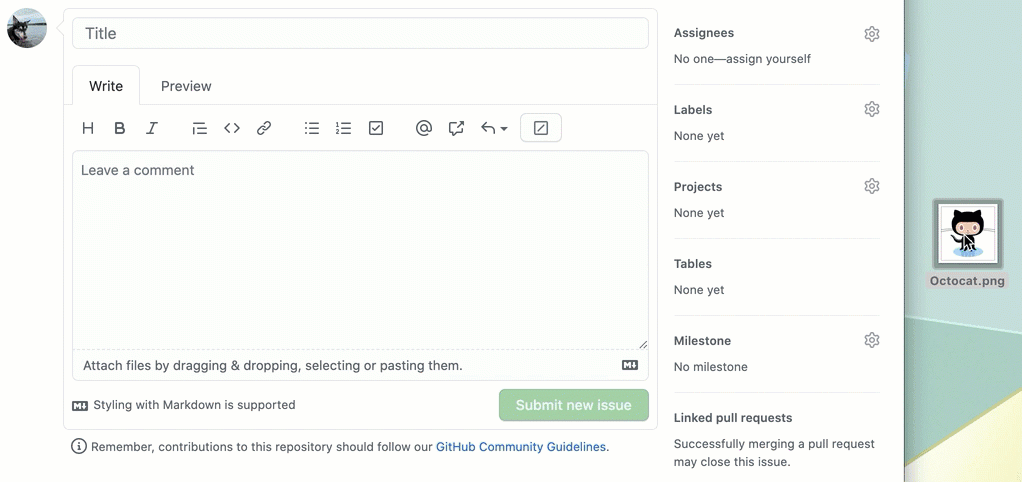Open the Milestone settings gear
The image size is (1022, 482).
click(x=872, y=341)
